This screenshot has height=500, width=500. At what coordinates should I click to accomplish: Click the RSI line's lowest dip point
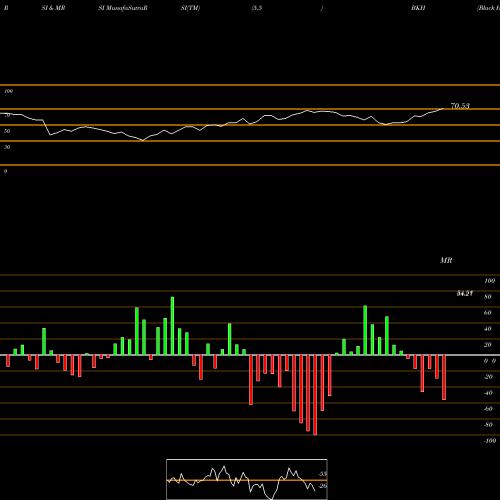pyautogui.click(x=143, y=141)
